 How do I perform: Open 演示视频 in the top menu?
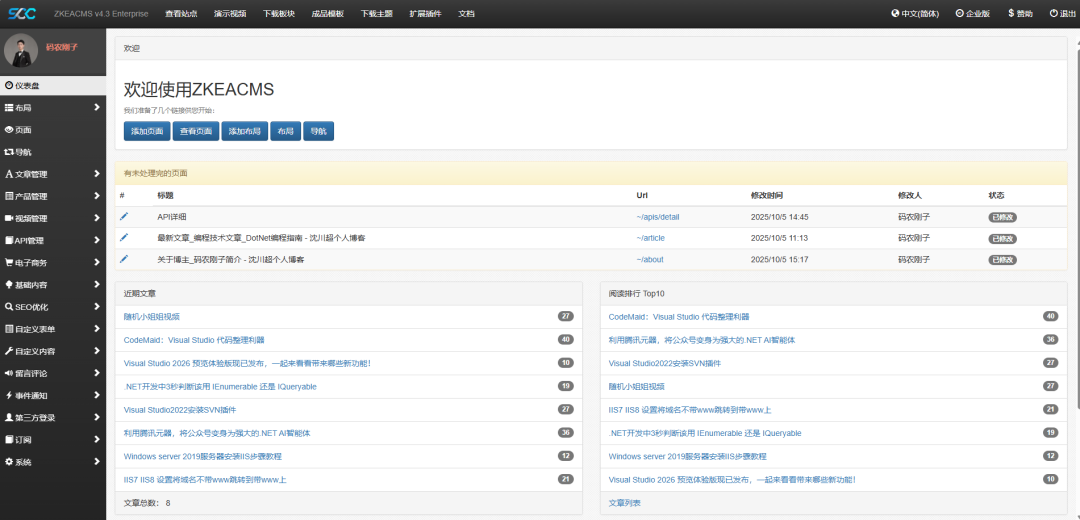coord(230,14)
